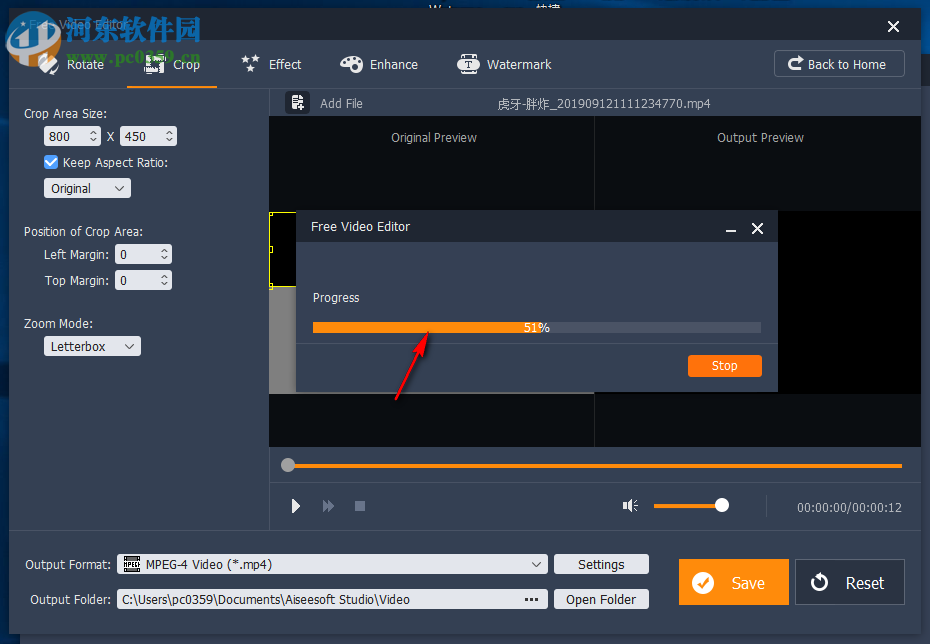
Task: Click the Add File icon
Action: point(297,102)
